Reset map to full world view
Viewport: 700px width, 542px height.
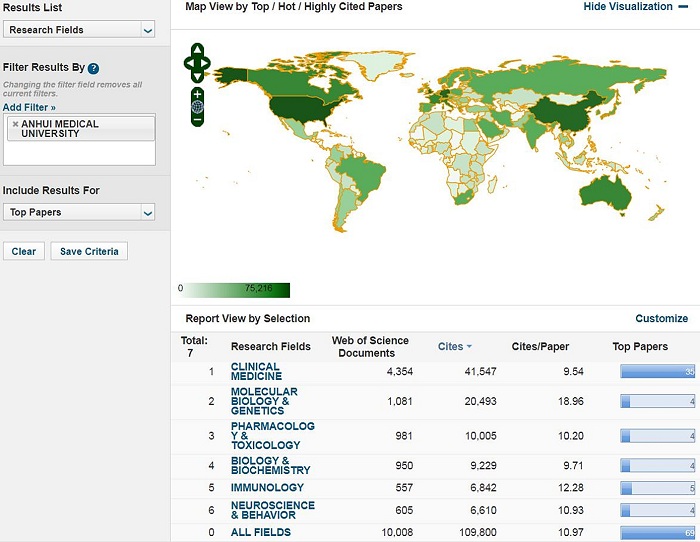[x=198, y=107]
